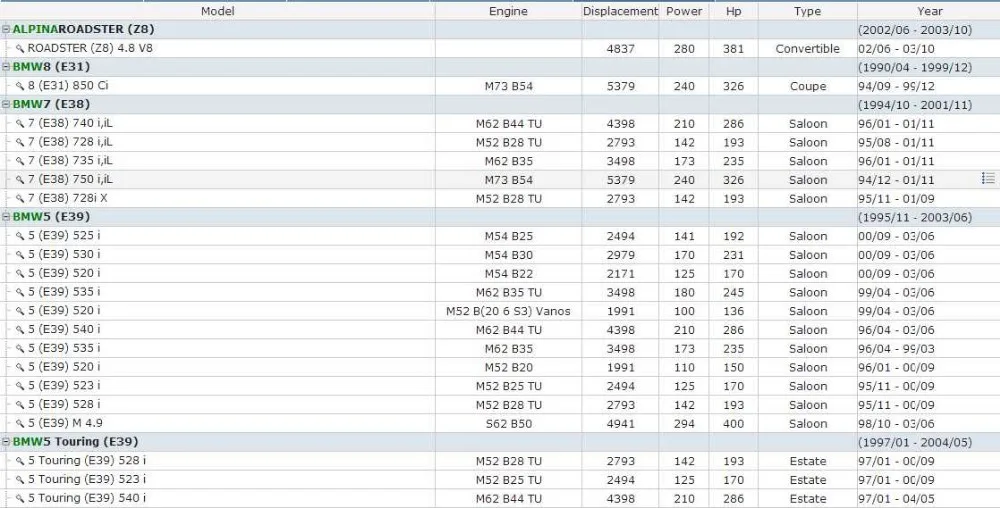This screenshot has width=1000, height=508.
Task: Click power value 294
Action: pyautogui.click(x=684, y=424)
